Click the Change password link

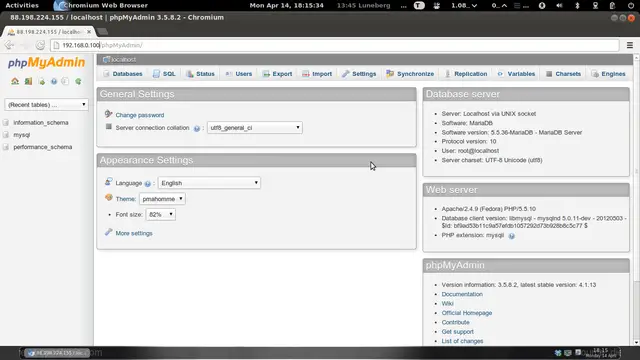(140, 115)
